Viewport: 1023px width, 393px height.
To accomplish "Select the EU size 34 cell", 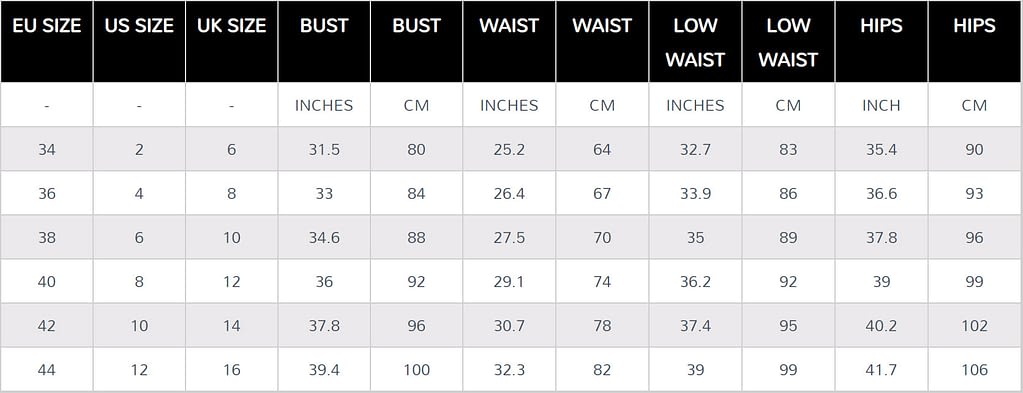I will [46, 149].
